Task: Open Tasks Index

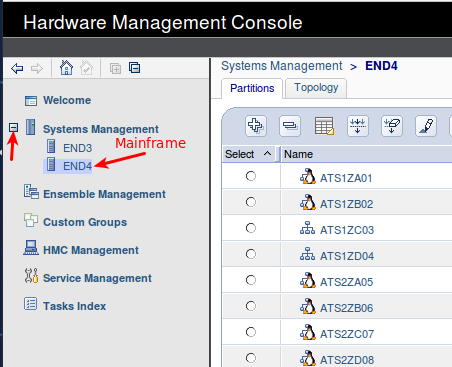Action: [x=75, y=306]
